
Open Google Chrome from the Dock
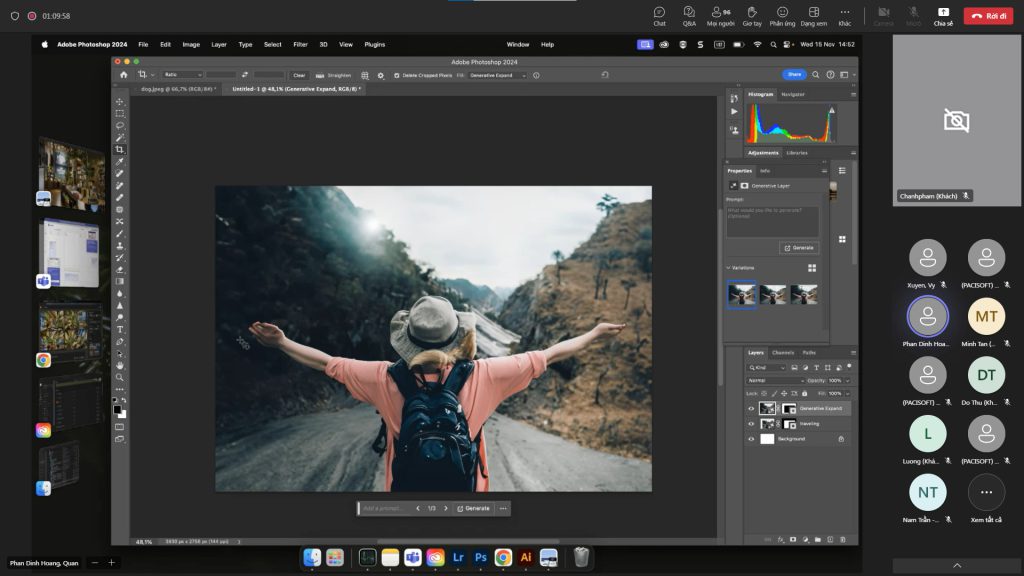click(503, 558)
